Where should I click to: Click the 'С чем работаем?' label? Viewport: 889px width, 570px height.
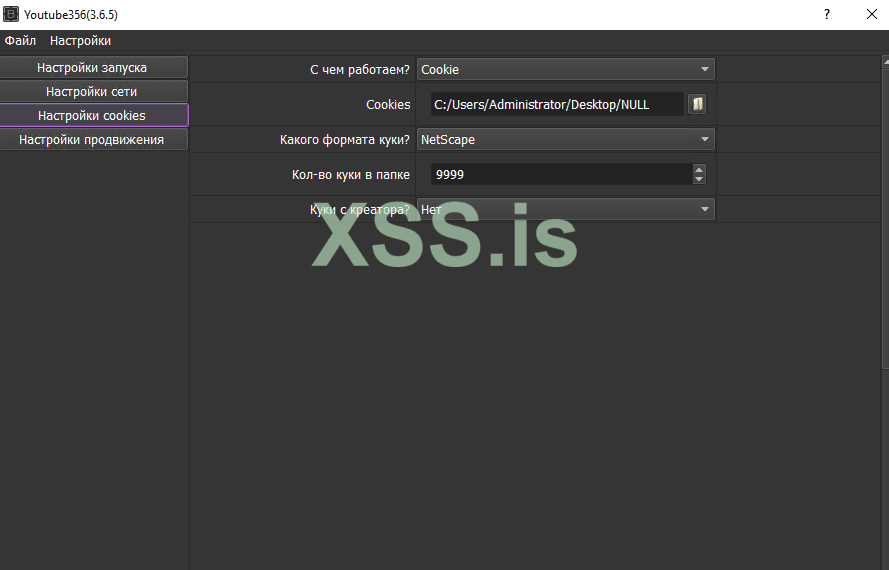(x=359, y=70)
